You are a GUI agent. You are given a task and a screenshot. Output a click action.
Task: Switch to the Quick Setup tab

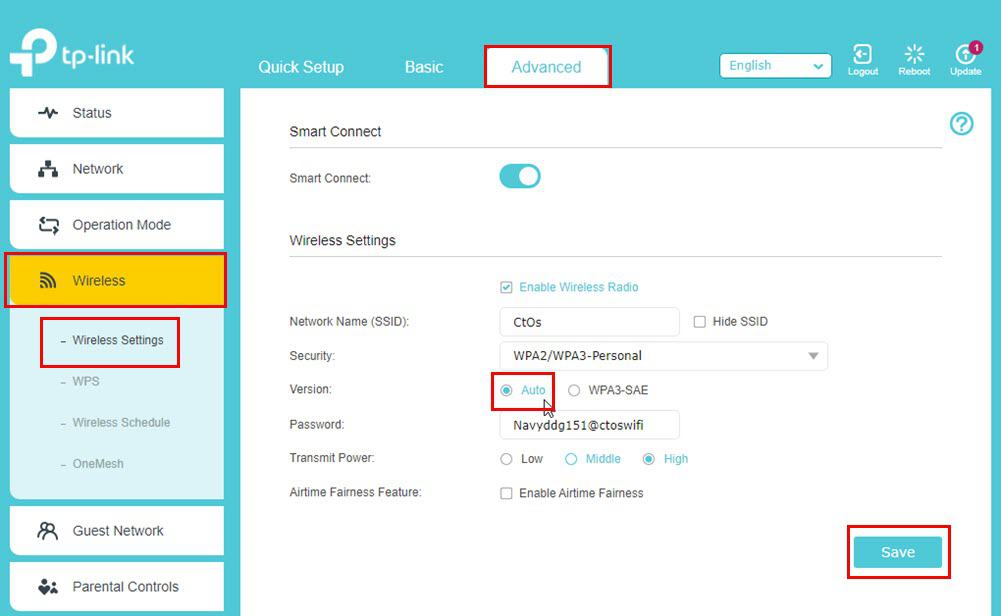click(x=301, y=67)
